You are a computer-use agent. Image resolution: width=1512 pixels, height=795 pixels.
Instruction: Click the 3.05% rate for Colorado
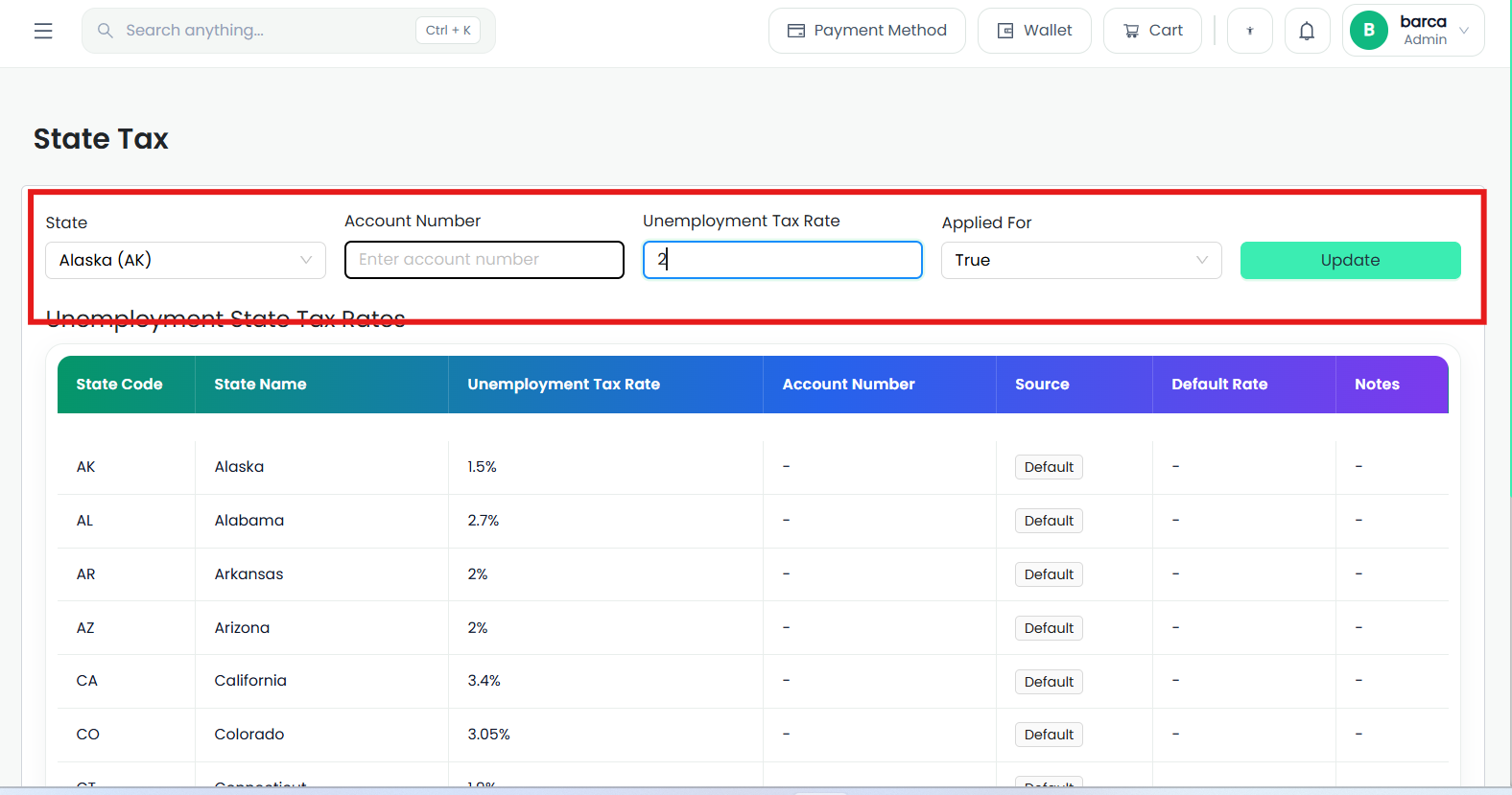click(488, 735)
